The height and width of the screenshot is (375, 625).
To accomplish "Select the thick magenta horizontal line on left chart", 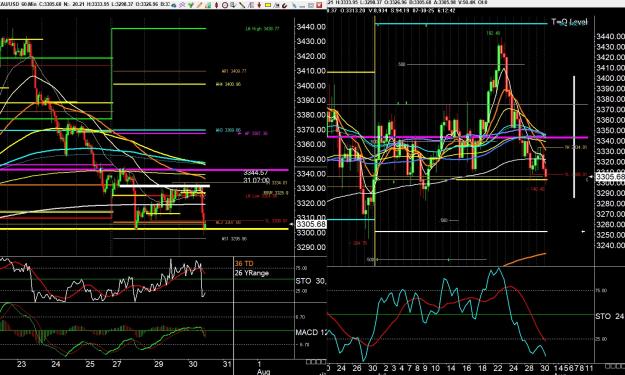I will [x=143, y=170].
